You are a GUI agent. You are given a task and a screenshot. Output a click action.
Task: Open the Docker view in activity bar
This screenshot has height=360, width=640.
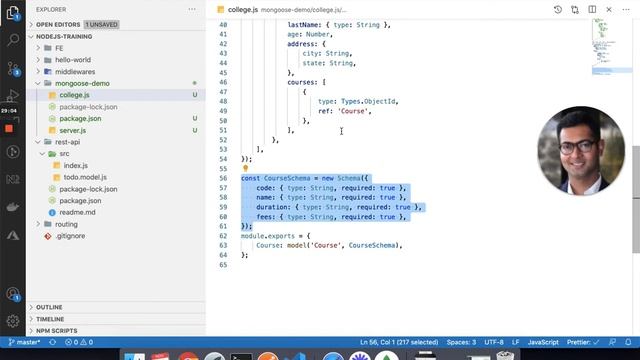coord(13,207)
